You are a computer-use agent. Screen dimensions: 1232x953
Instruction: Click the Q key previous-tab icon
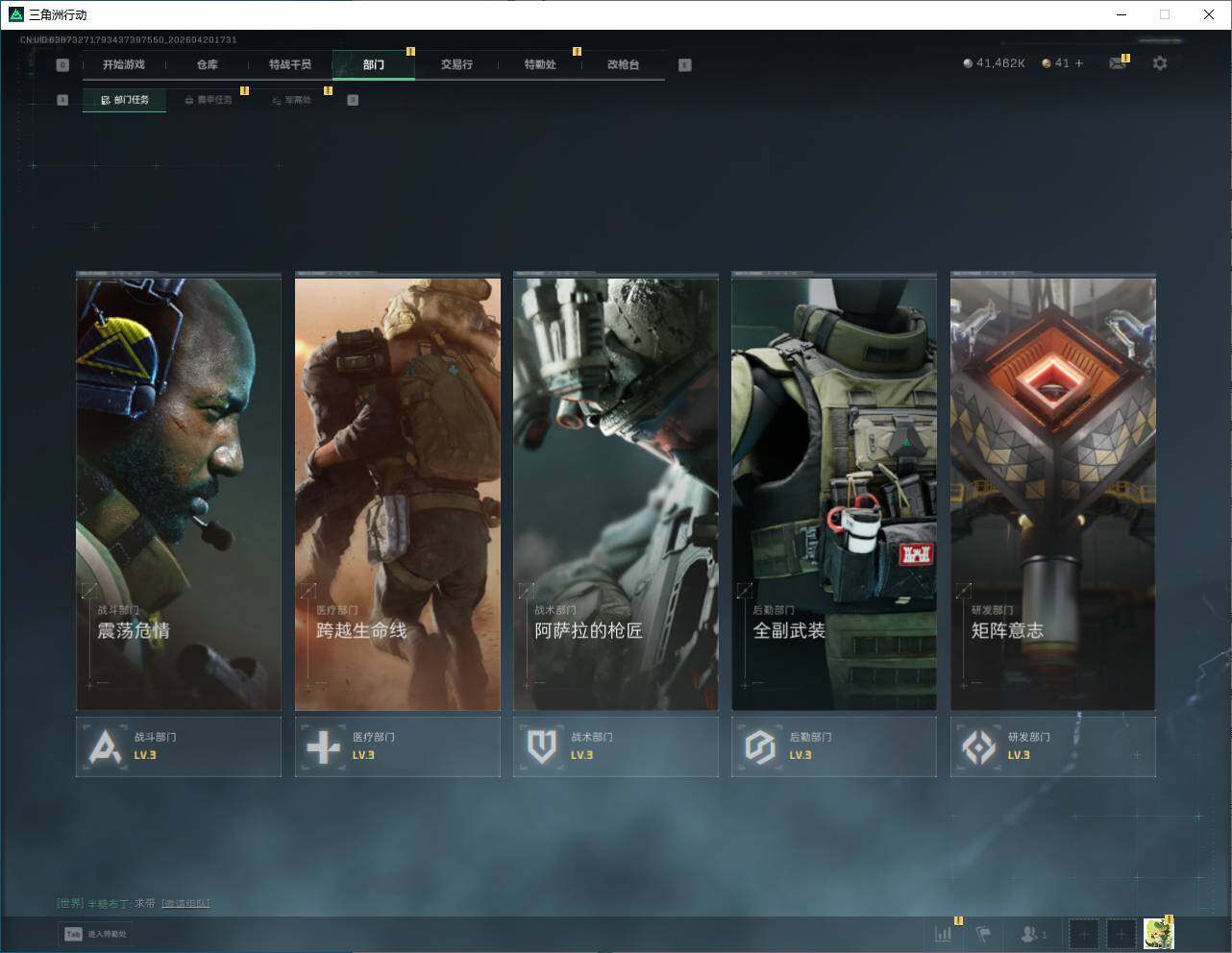click(62, 65)
